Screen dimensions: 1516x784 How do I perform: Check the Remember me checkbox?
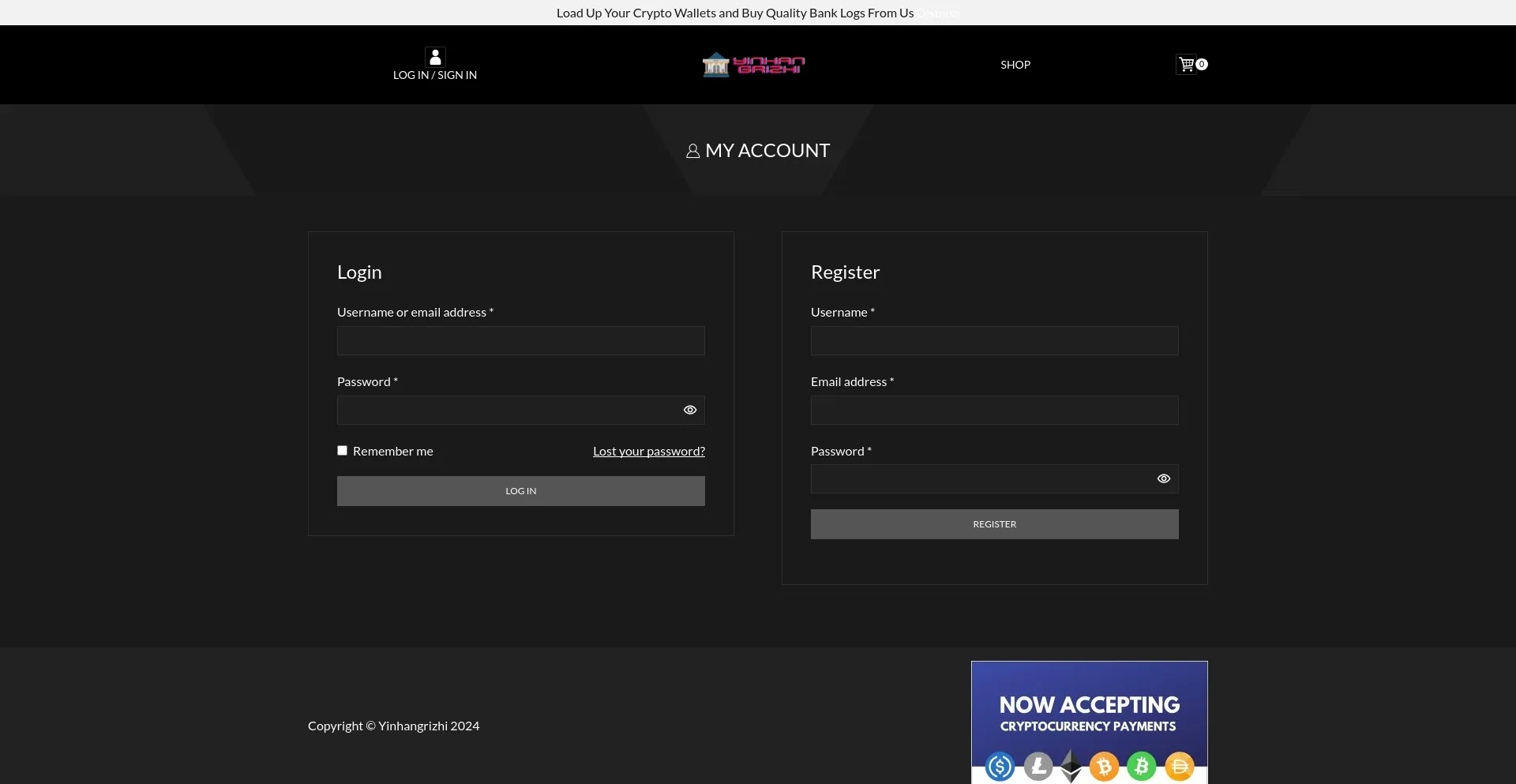point(343,450)
